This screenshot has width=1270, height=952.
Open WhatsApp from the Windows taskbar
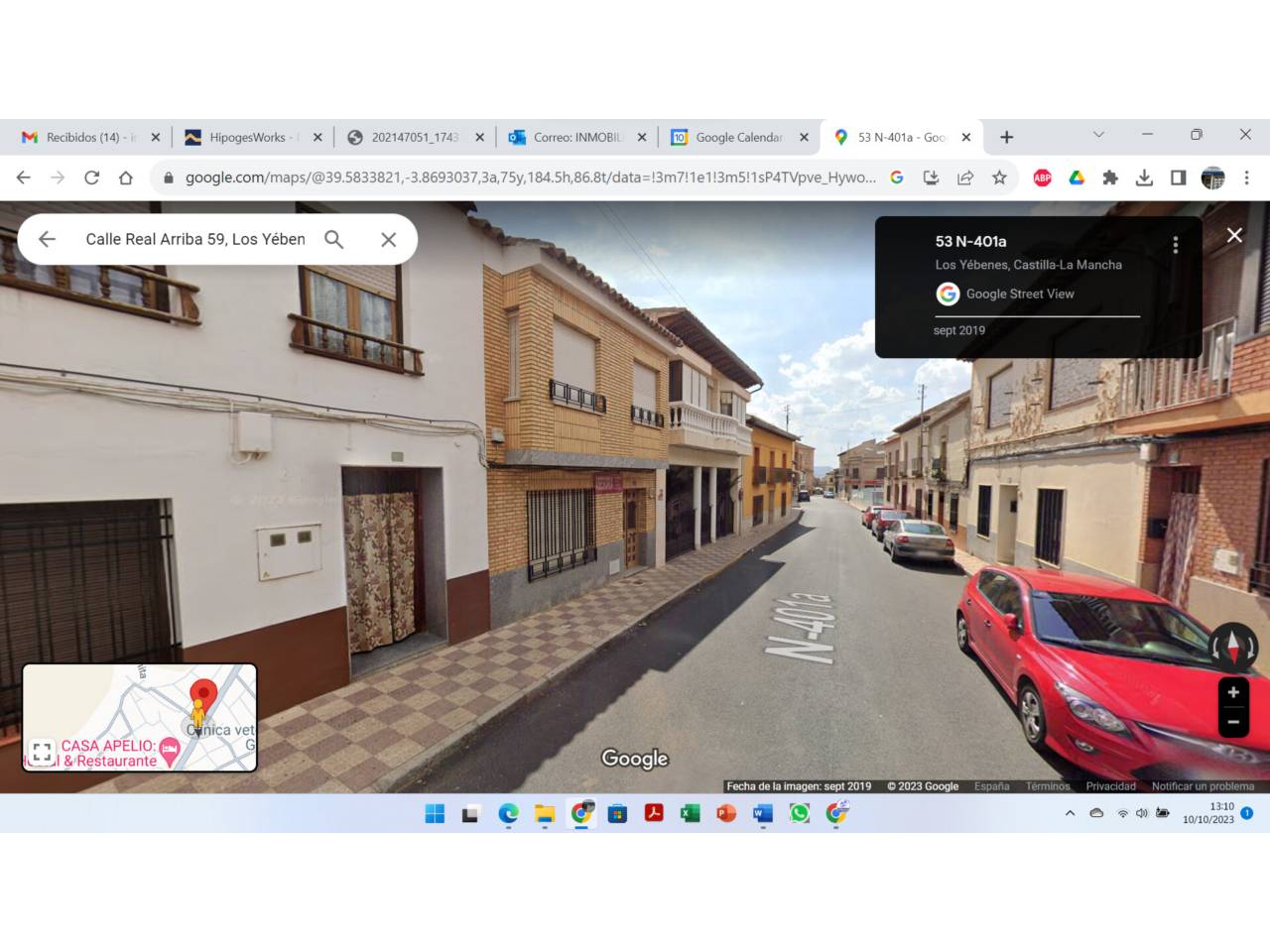pyautogui.click(x=800, y=813)
